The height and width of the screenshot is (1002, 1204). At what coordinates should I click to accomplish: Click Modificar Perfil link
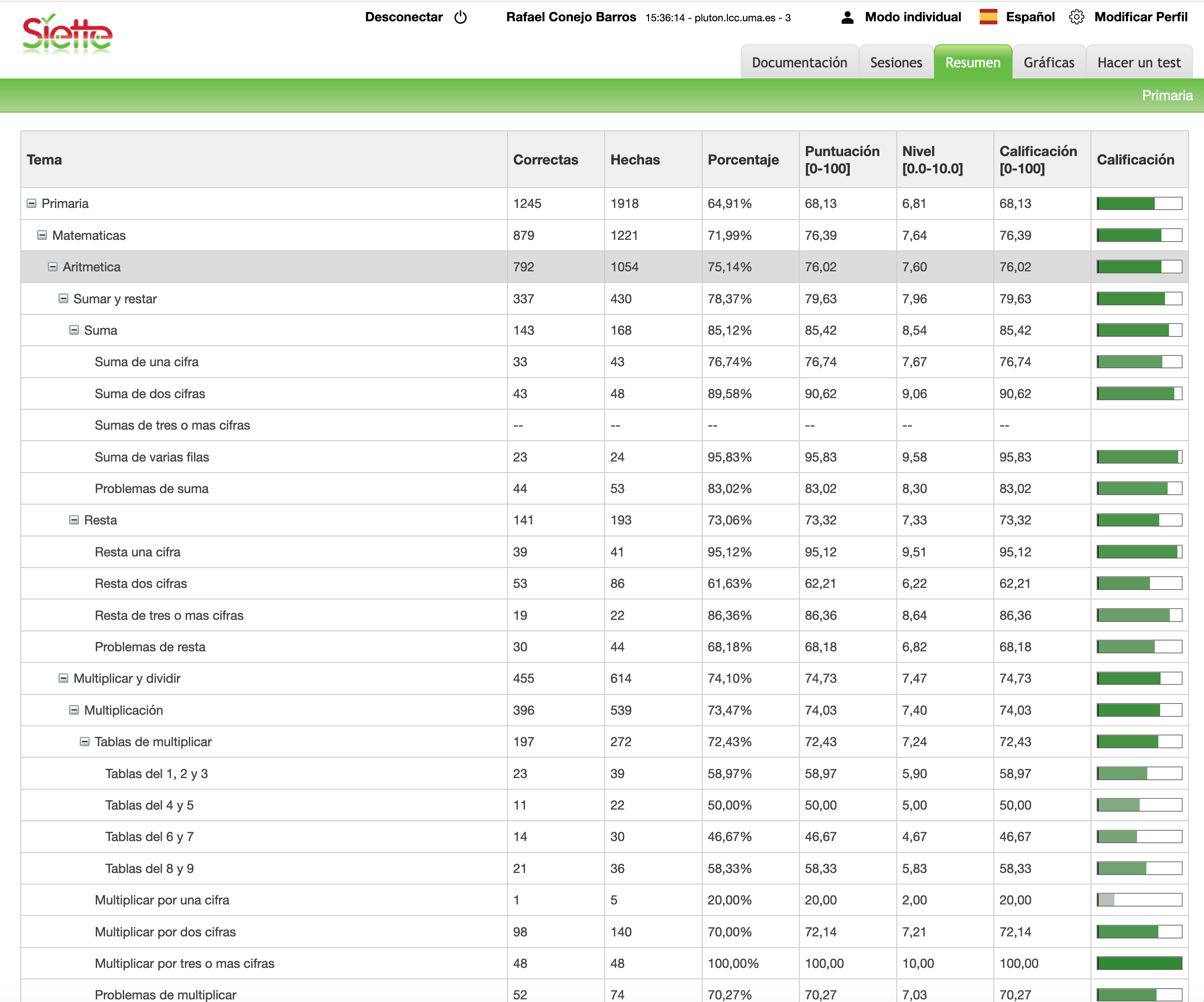point(1140,17)
